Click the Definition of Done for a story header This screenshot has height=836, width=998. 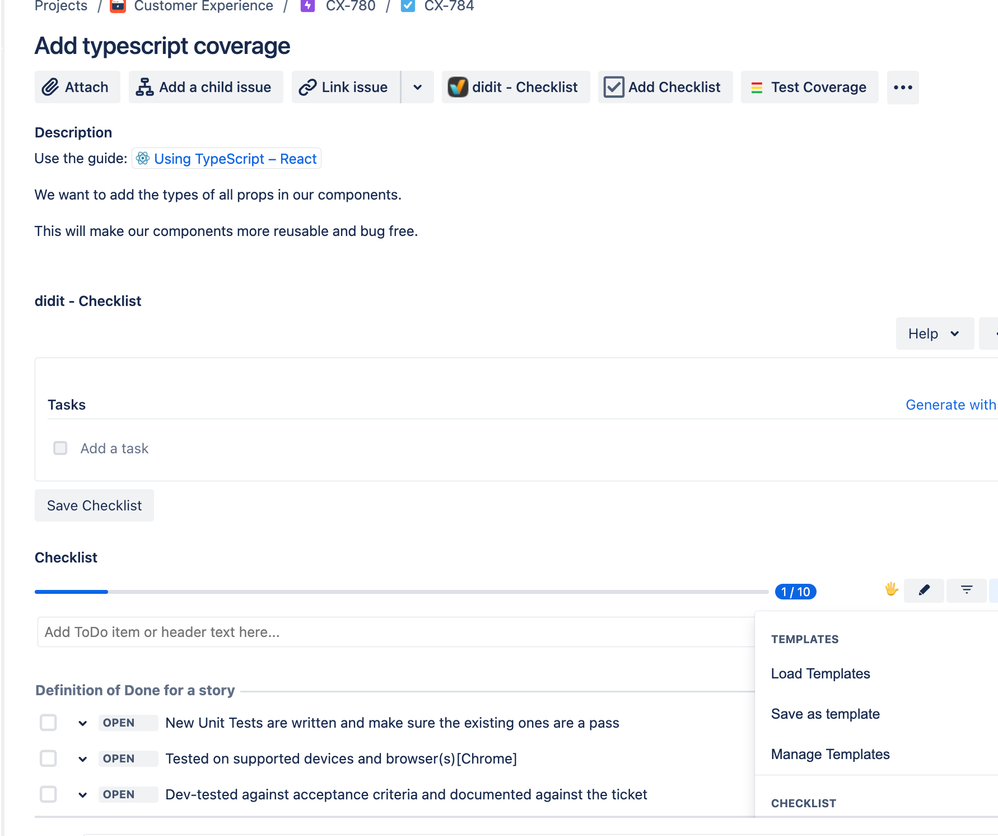tap(135, 690)
